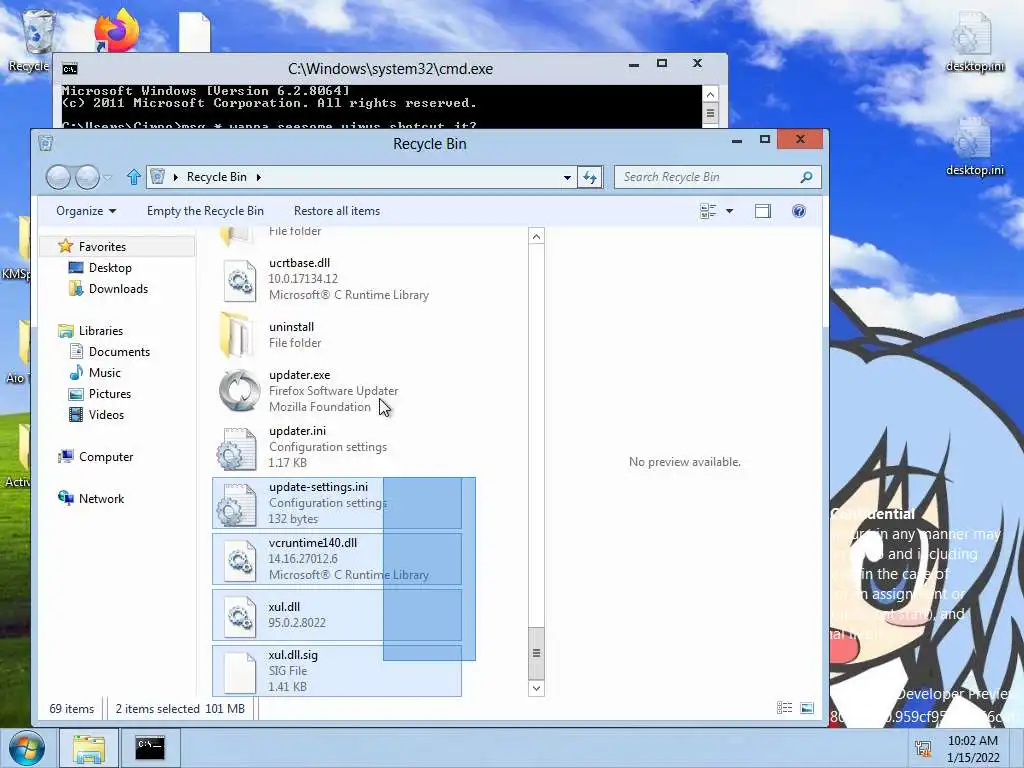Select the xul.dll.sig file icon
The width and height of the screenshot is (1024, 768).
pyautogui.click(x=239, y=673)
